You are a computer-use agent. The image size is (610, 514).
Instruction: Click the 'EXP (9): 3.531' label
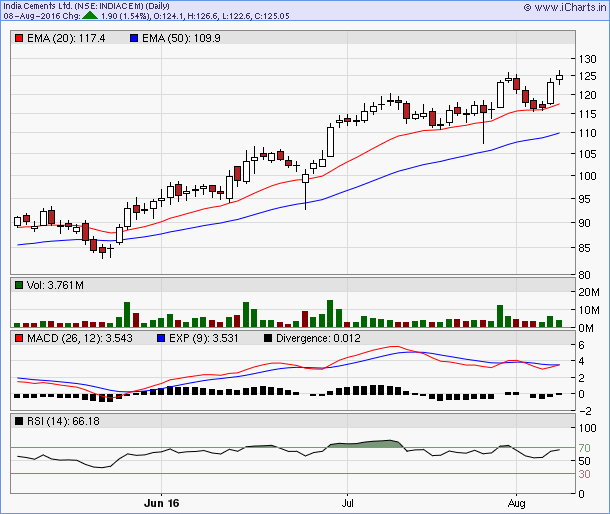tap(203, 338)
